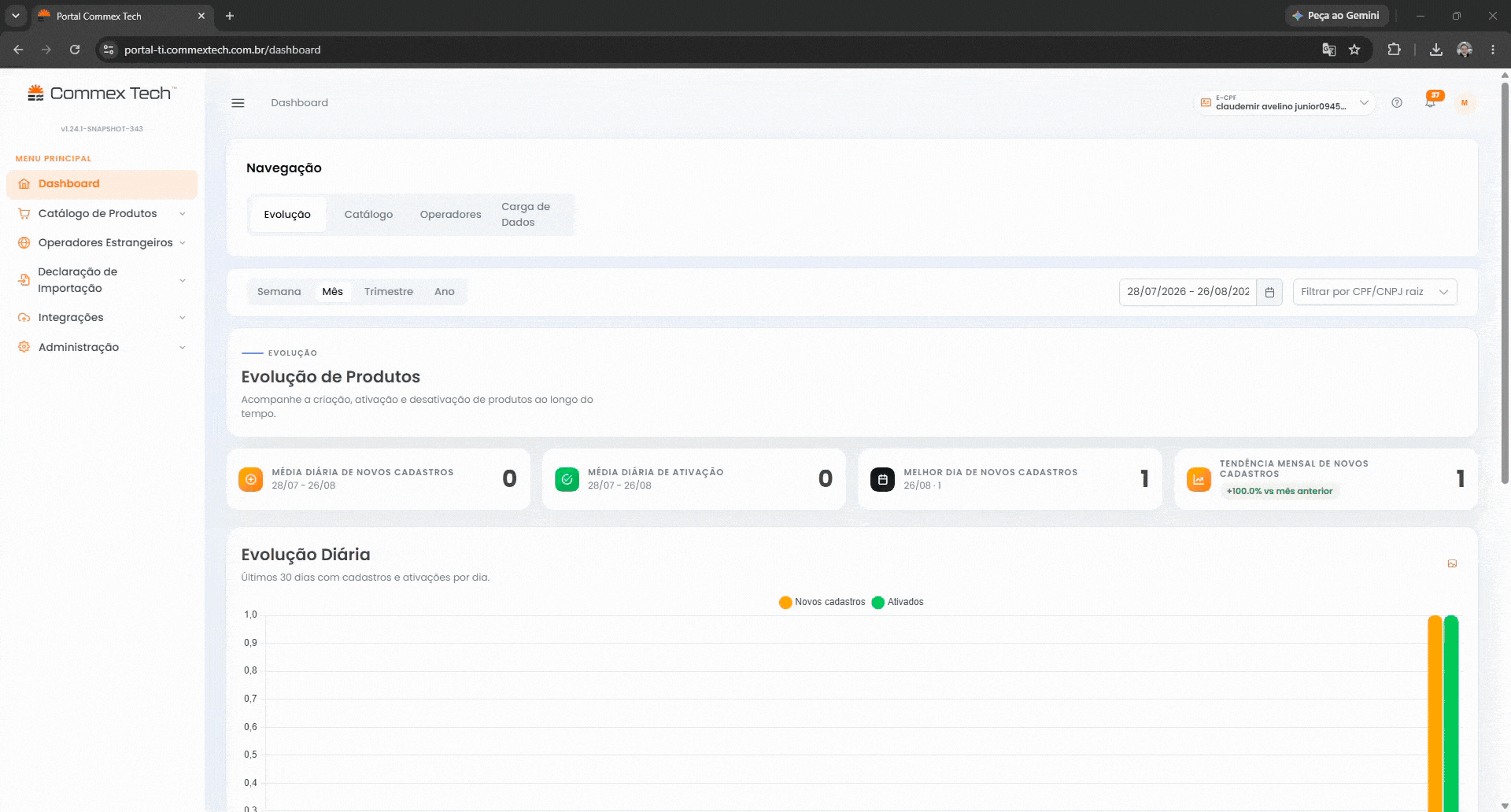Click the help question mark icon
The height and width of the screenshot is (812, 1511).
(1397, 103)
